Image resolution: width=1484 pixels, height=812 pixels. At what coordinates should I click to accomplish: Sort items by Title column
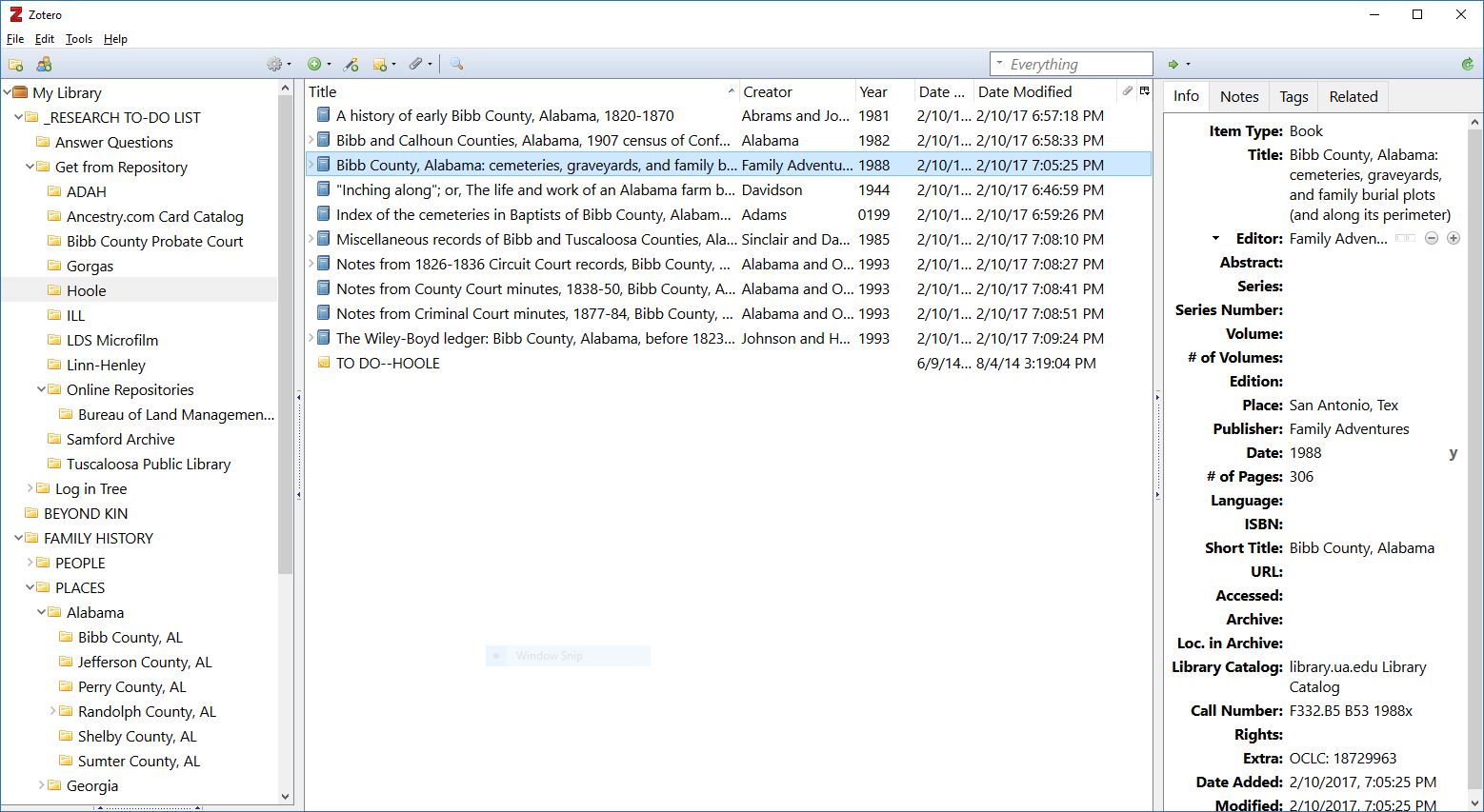[522, 91]
